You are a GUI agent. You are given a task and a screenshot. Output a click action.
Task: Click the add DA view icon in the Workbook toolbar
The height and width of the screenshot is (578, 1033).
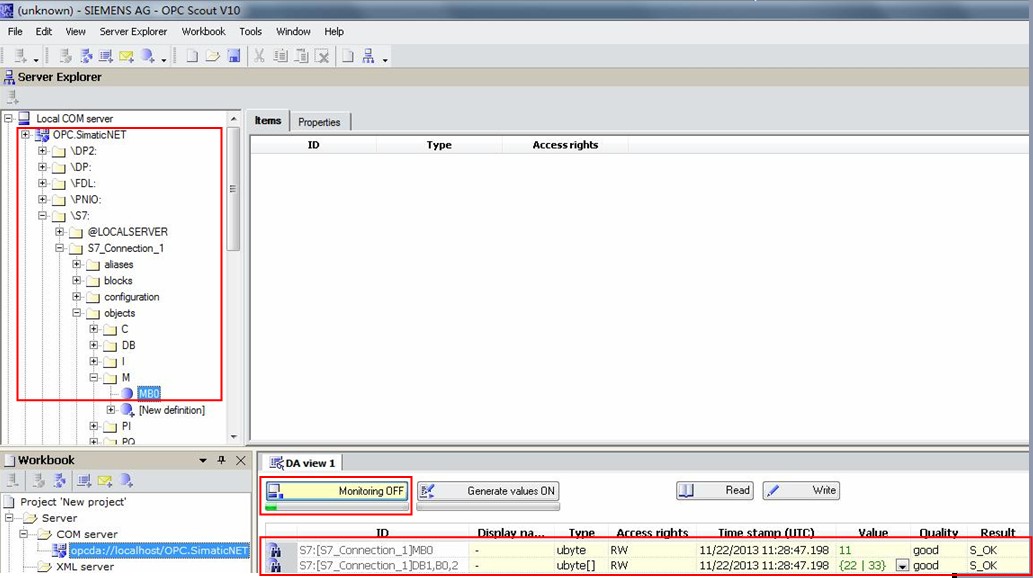(84, 480)
